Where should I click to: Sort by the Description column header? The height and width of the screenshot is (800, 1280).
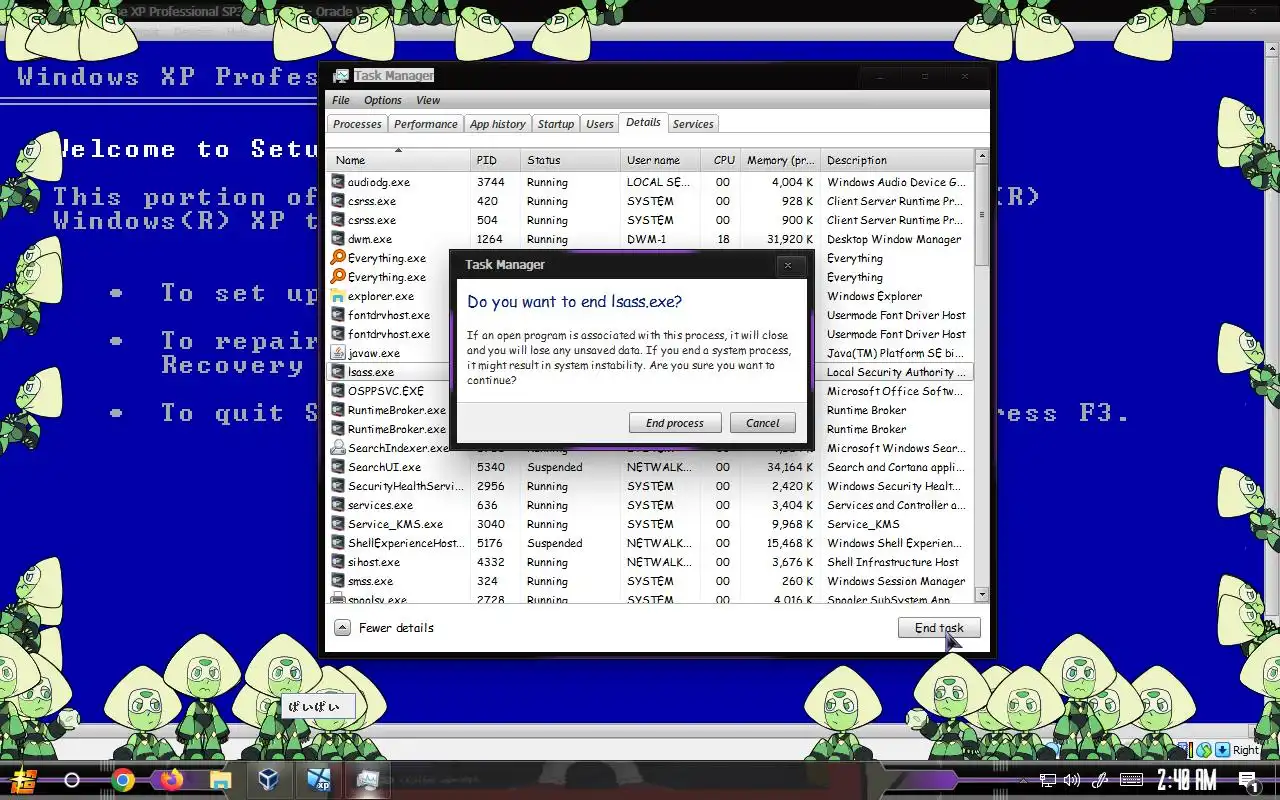coord(897,160)
